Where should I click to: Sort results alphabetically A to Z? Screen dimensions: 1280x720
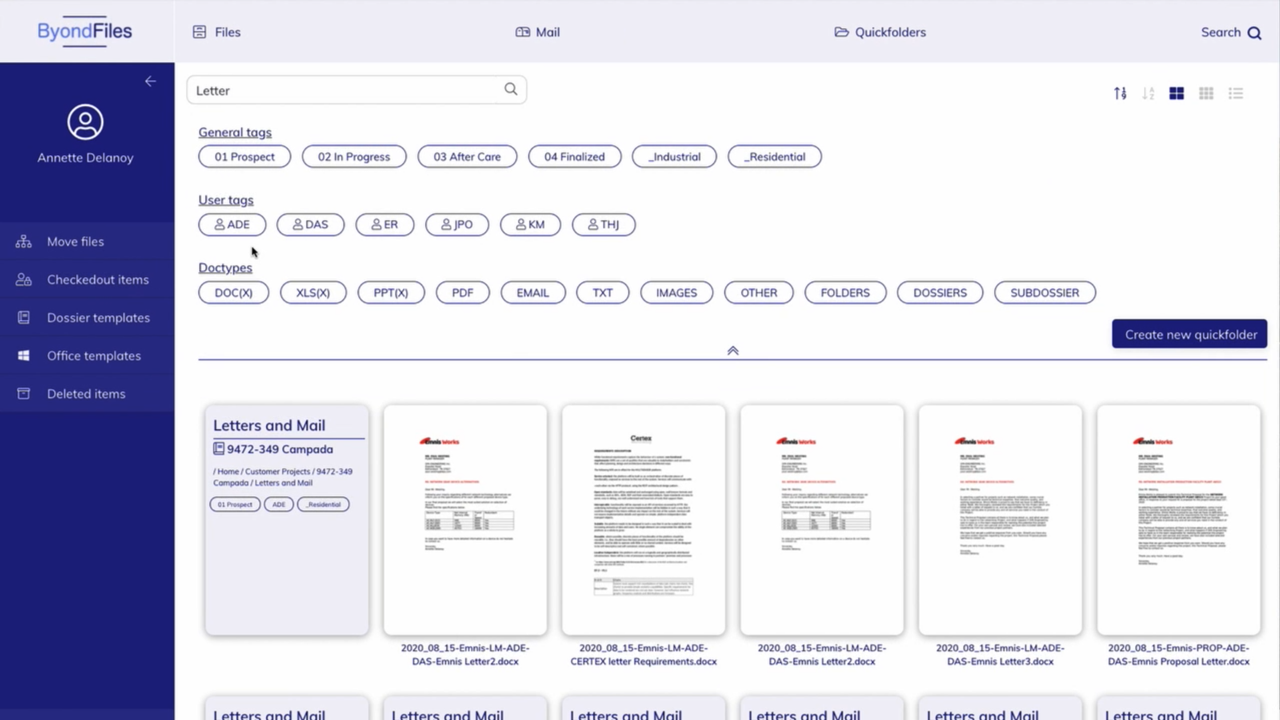coord(1148,93)
